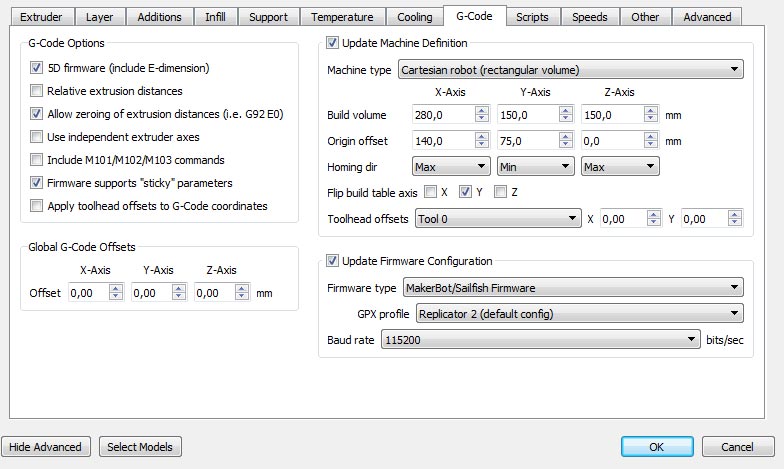Switch to the Temperature tab

pyautogui.click(x=342, y=17)
